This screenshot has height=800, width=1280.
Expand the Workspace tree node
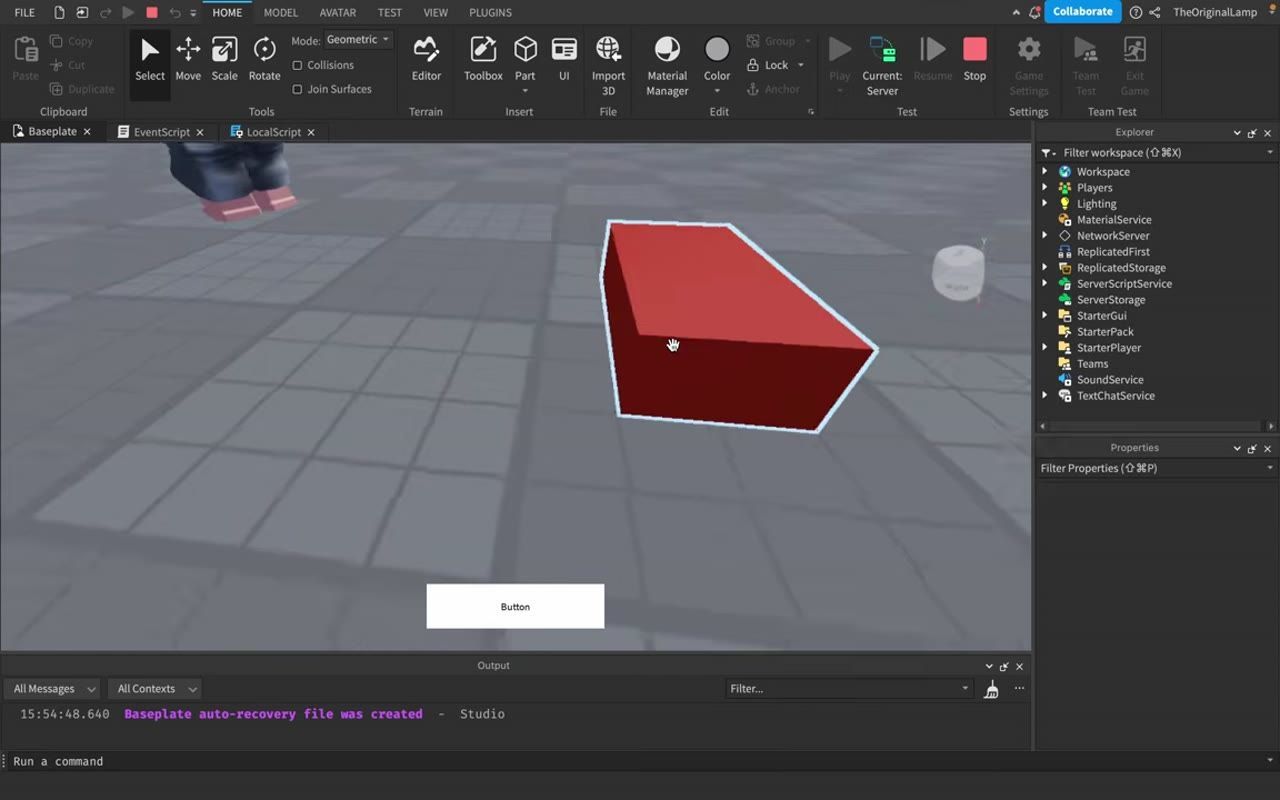click(x=1045, y=172)
